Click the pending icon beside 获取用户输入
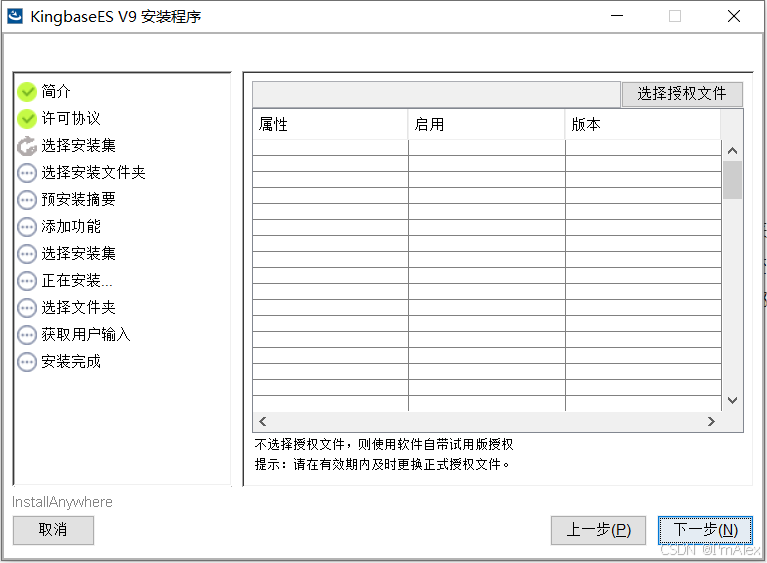The height and width of the screenshot is (563, 767). click(27, 335)
